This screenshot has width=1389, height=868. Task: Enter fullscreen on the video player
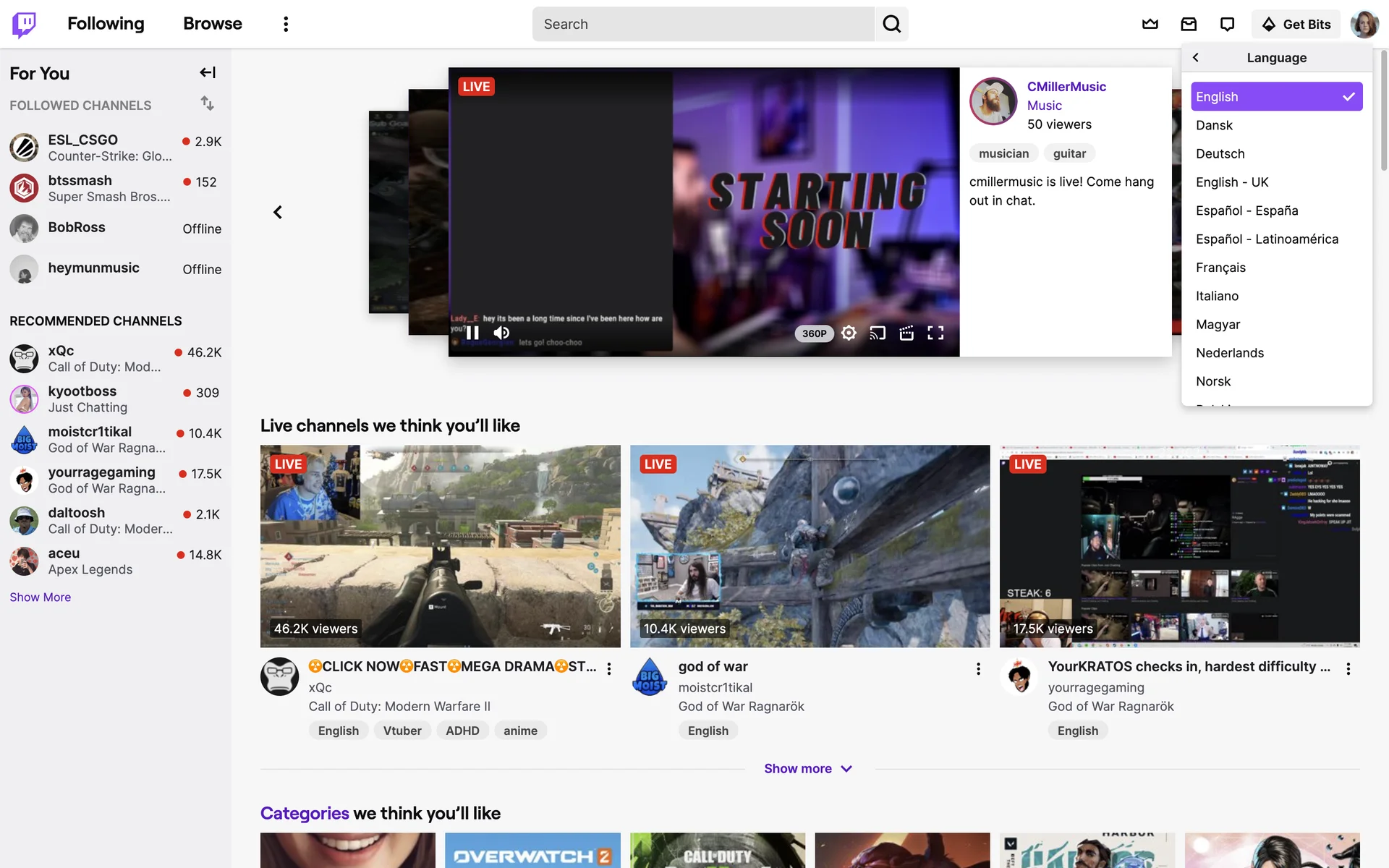click(x=935, y=333)
